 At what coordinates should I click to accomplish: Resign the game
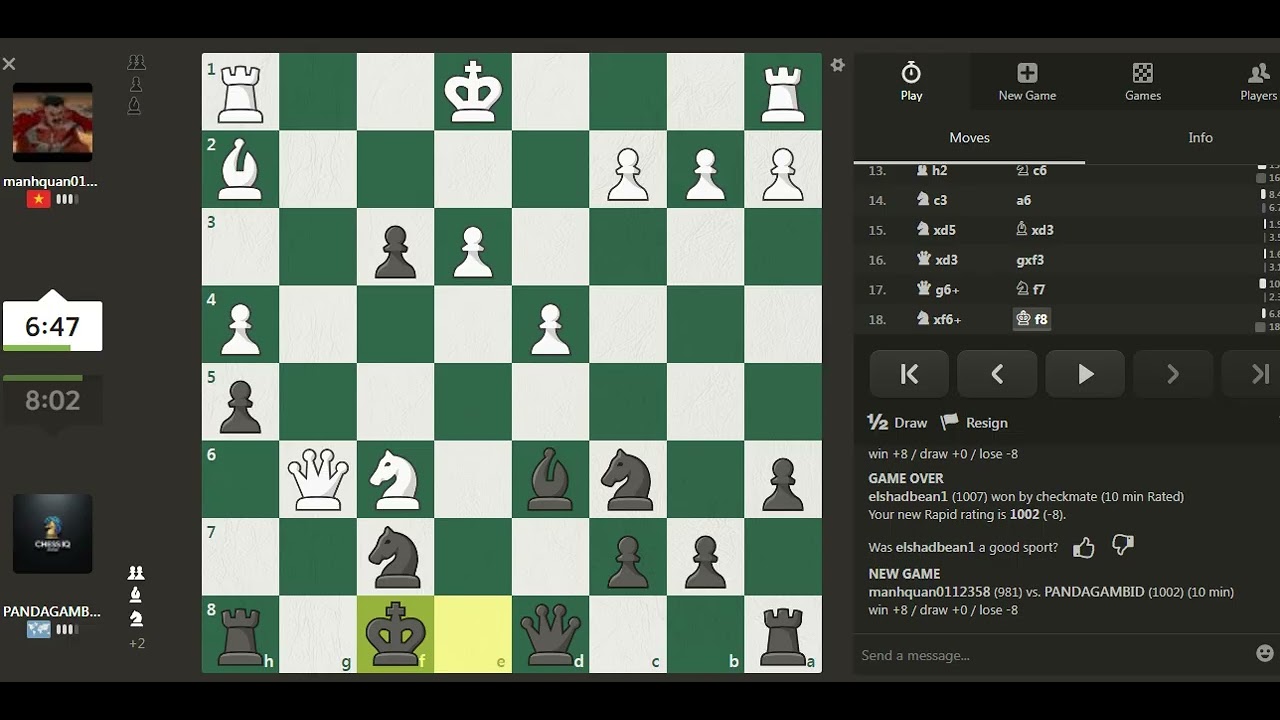coord(975,423)
